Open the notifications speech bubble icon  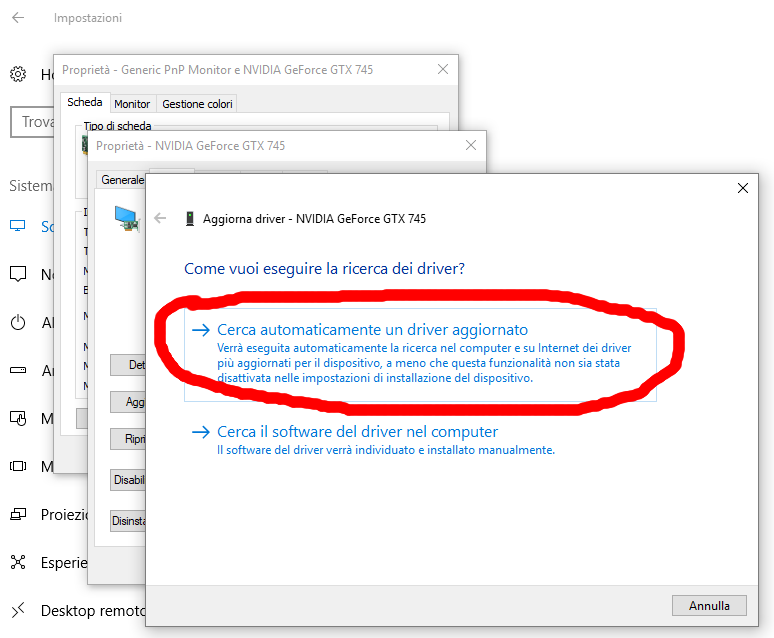[18, 274]
